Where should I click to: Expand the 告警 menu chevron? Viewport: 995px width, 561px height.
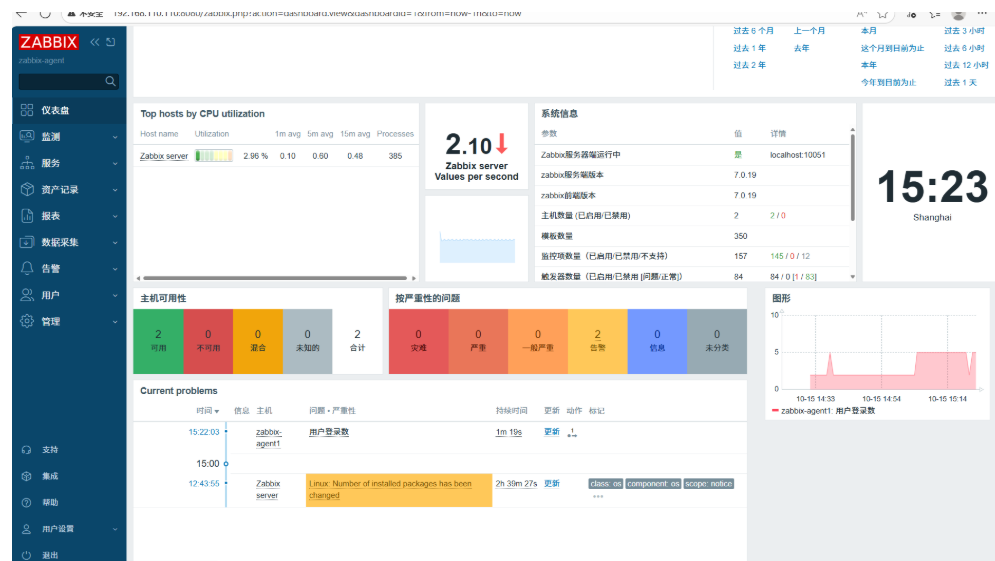coord(115,269)
